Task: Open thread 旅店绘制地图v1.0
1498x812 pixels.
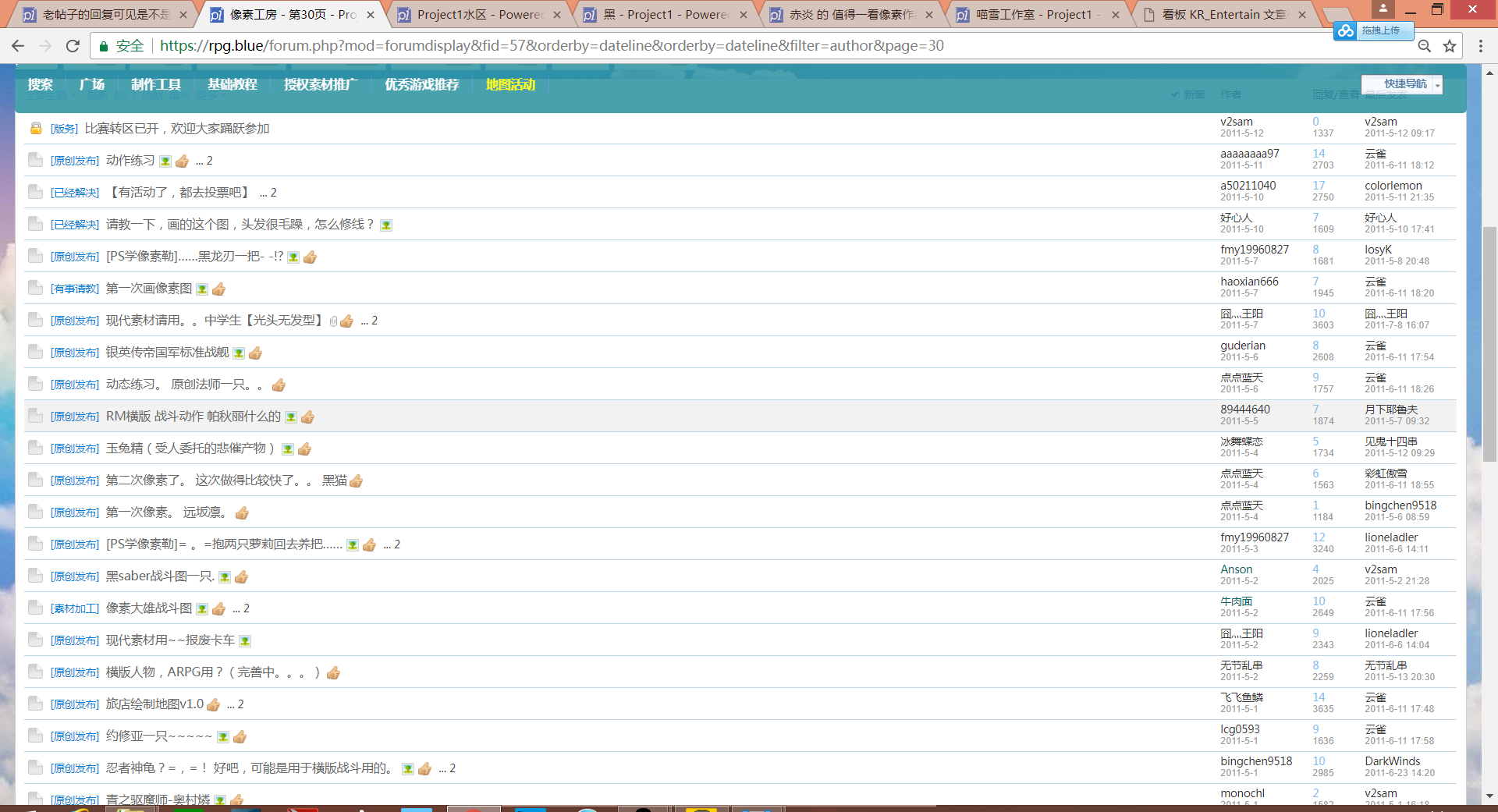Action: tap(154, 704)
